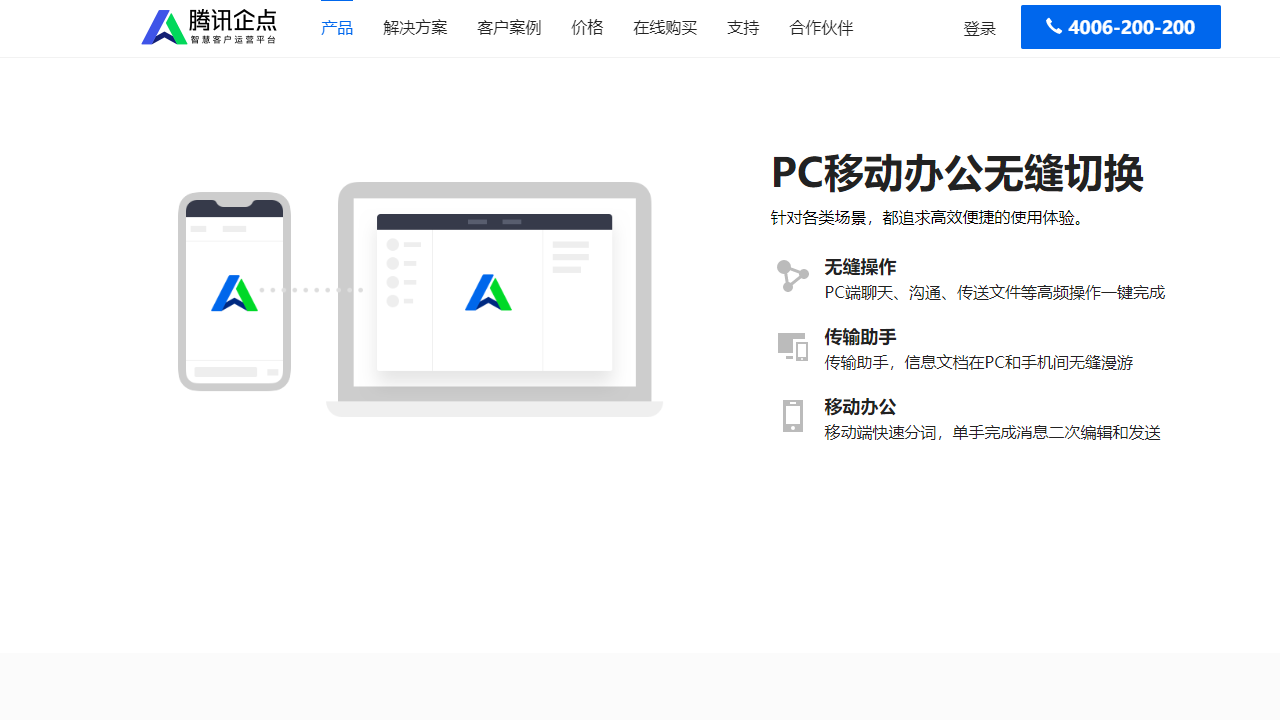Click the 传输助手 feature heading

click(860, 337)
